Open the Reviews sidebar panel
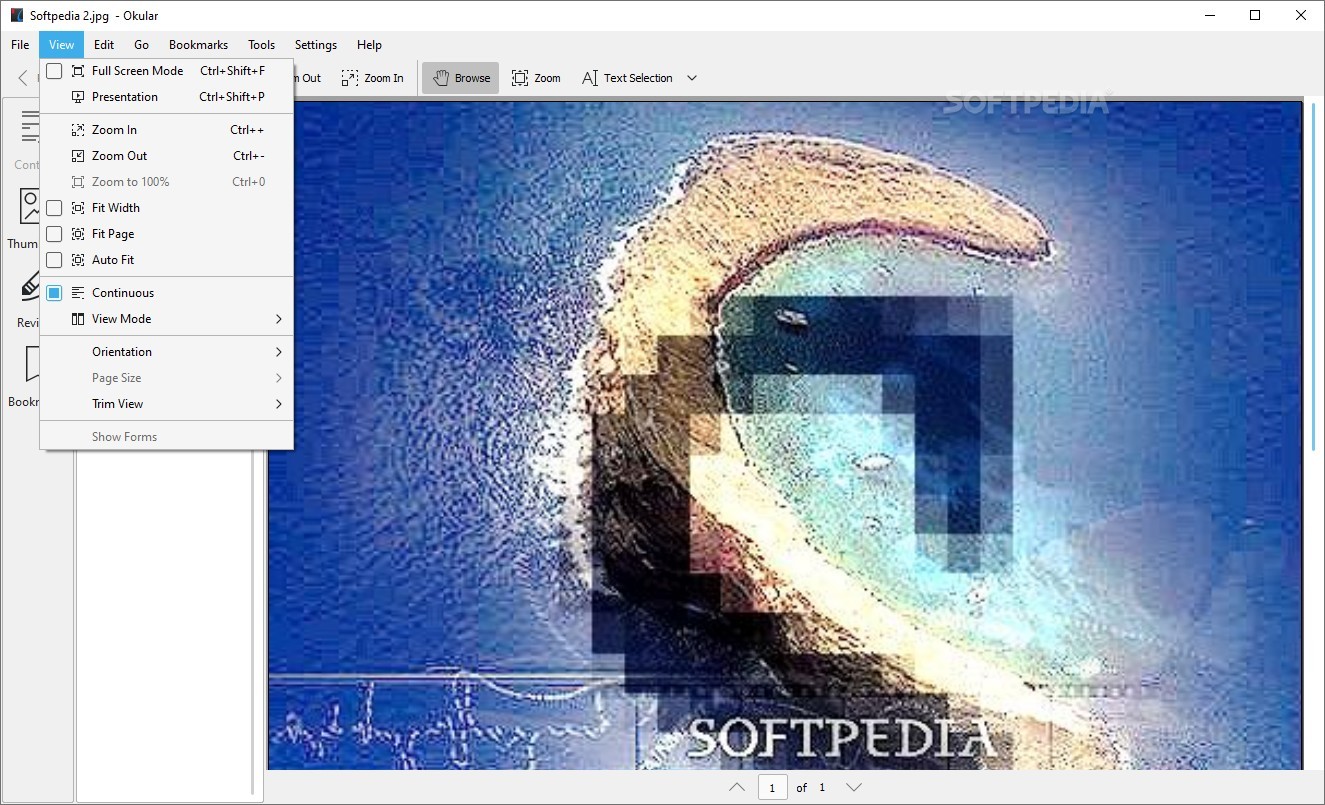The width and height of the screenshot is (1325, 805). [25, 298]
